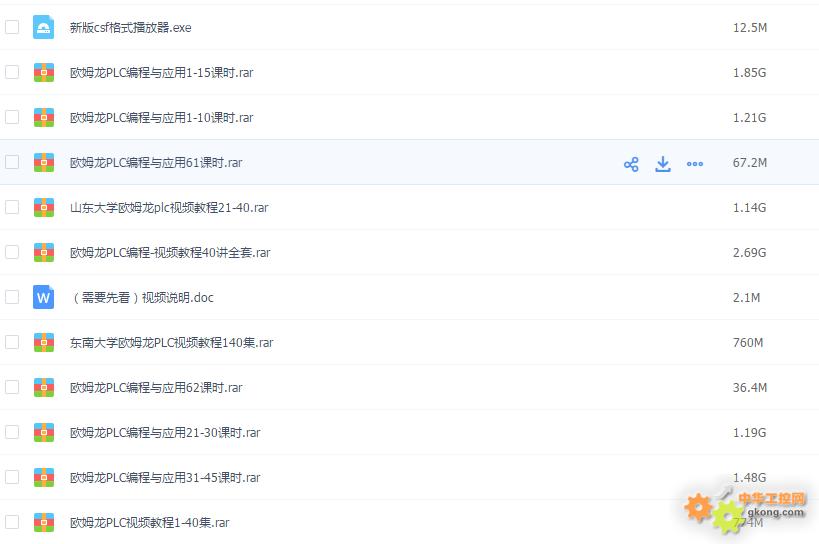Click the 2.1M size value
The image size is (819, 544).
[x=746, y=298]
